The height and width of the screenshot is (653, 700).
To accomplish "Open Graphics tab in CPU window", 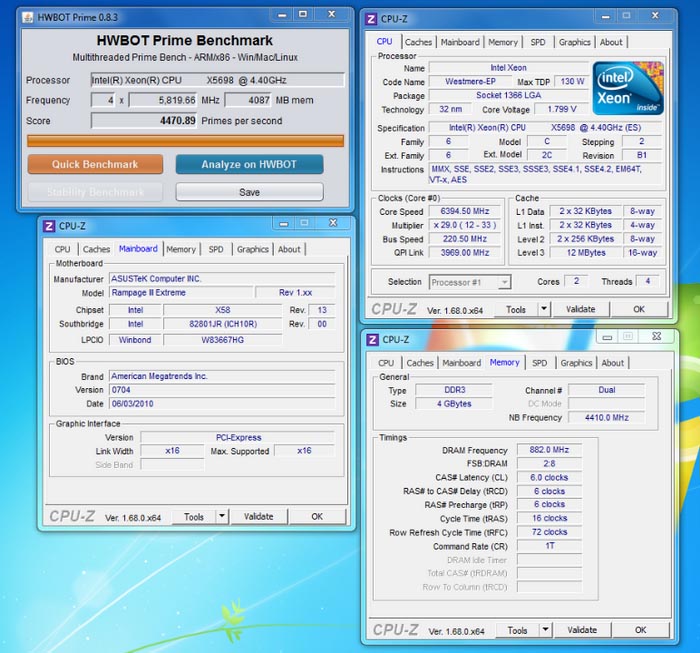I will click(x=575, y=42).
